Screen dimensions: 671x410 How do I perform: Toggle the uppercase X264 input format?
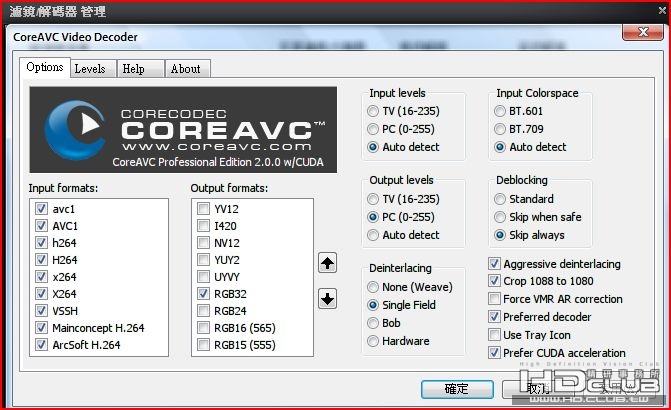click(x=41, y=294)
